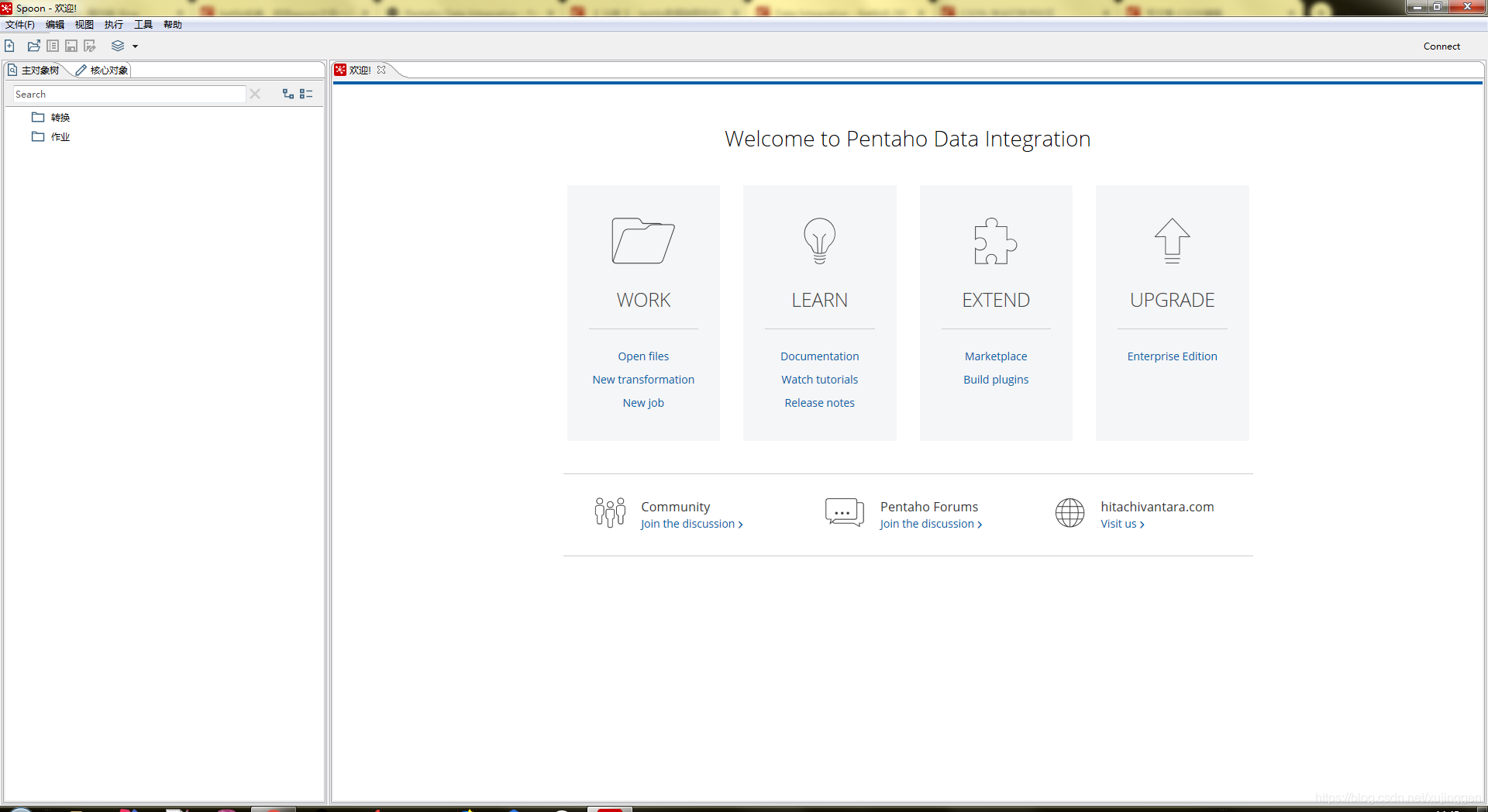Click the Perspectives layers icon
The image size is (1488, 812).
(x=118, y=46)
